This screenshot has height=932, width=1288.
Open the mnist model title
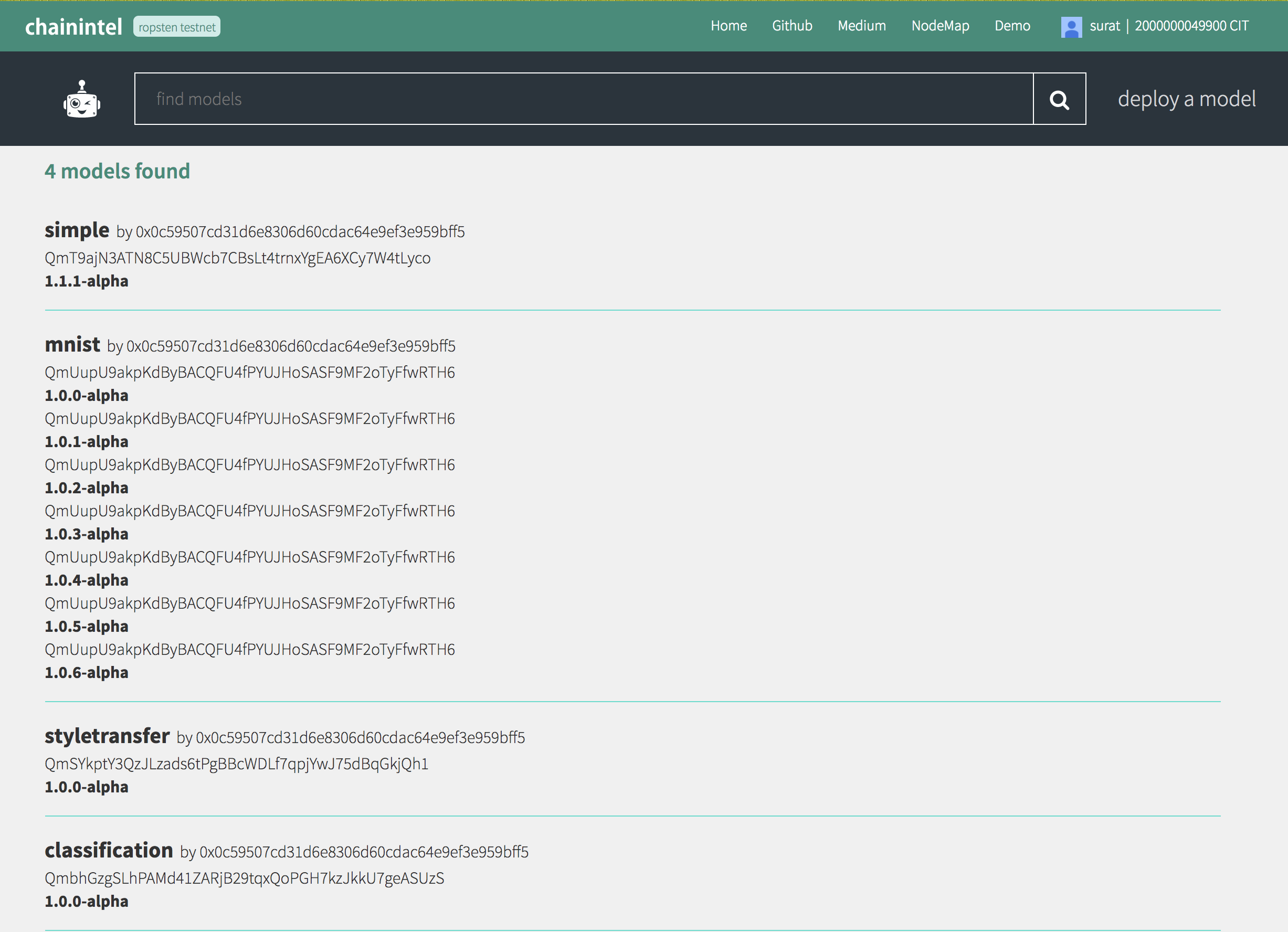click(x=72, y=344)
